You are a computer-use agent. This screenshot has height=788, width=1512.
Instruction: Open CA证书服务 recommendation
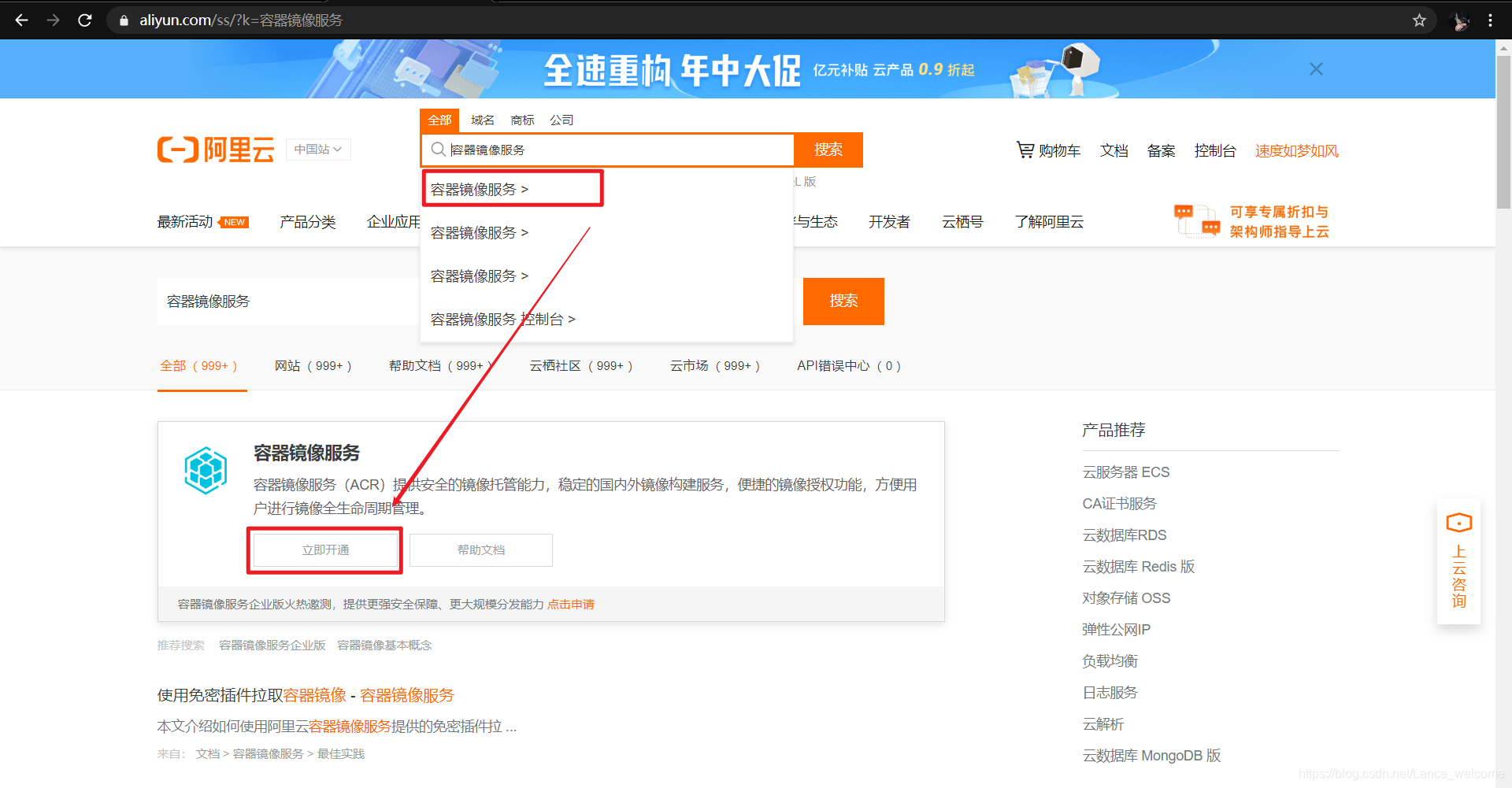(1119, 504)
